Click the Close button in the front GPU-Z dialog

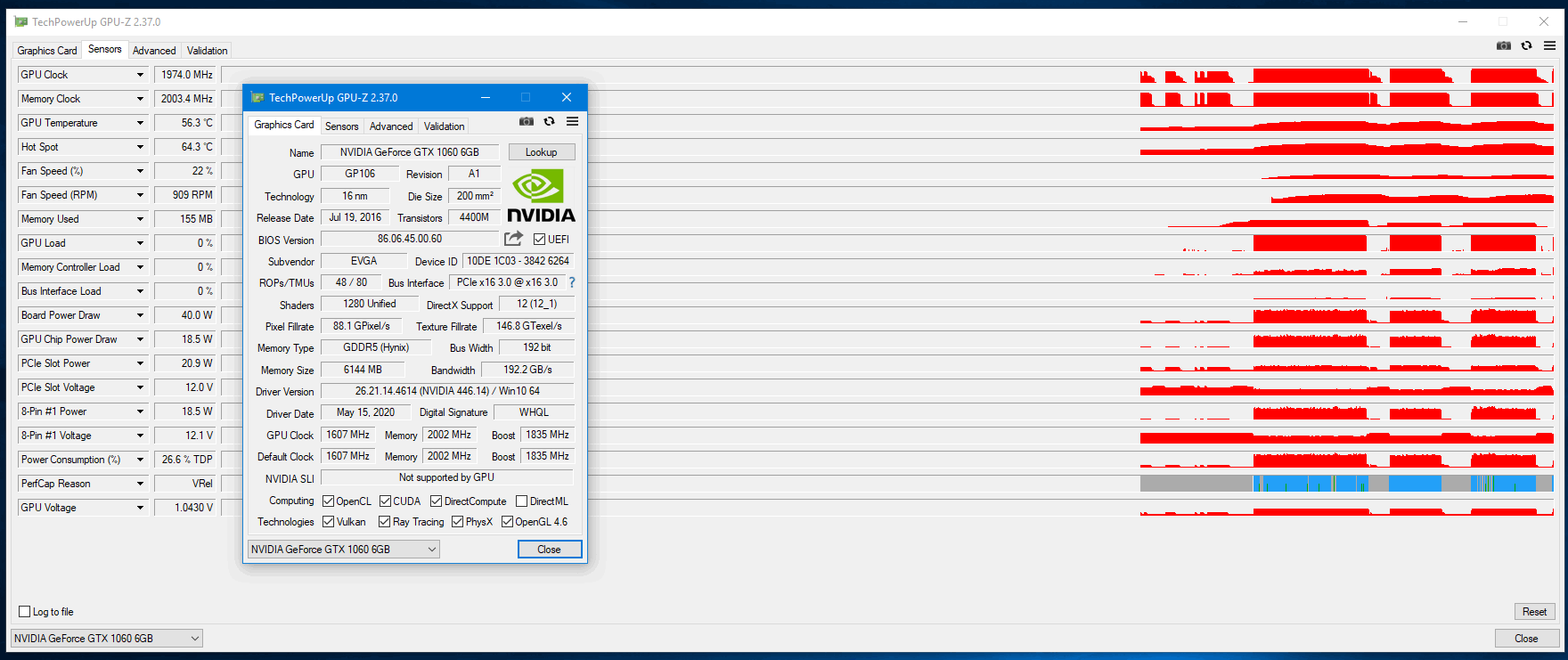tap(550, 550)
